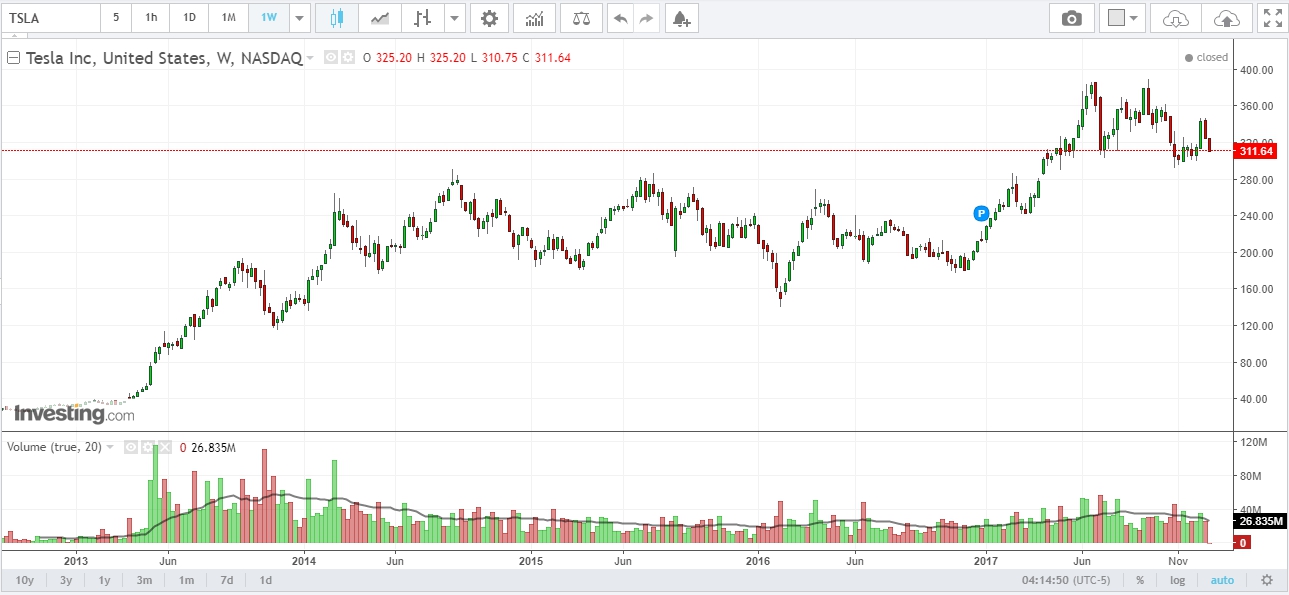Open more chart styles dropdown
This screenshot has width=1289, height=595.
[455, 18]
